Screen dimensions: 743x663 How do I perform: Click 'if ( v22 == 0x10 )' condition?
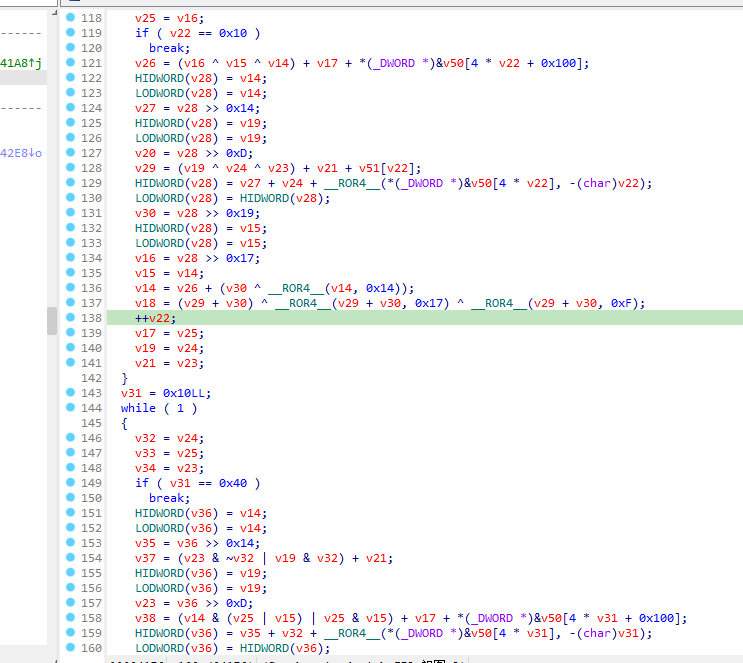click(198, 33)
